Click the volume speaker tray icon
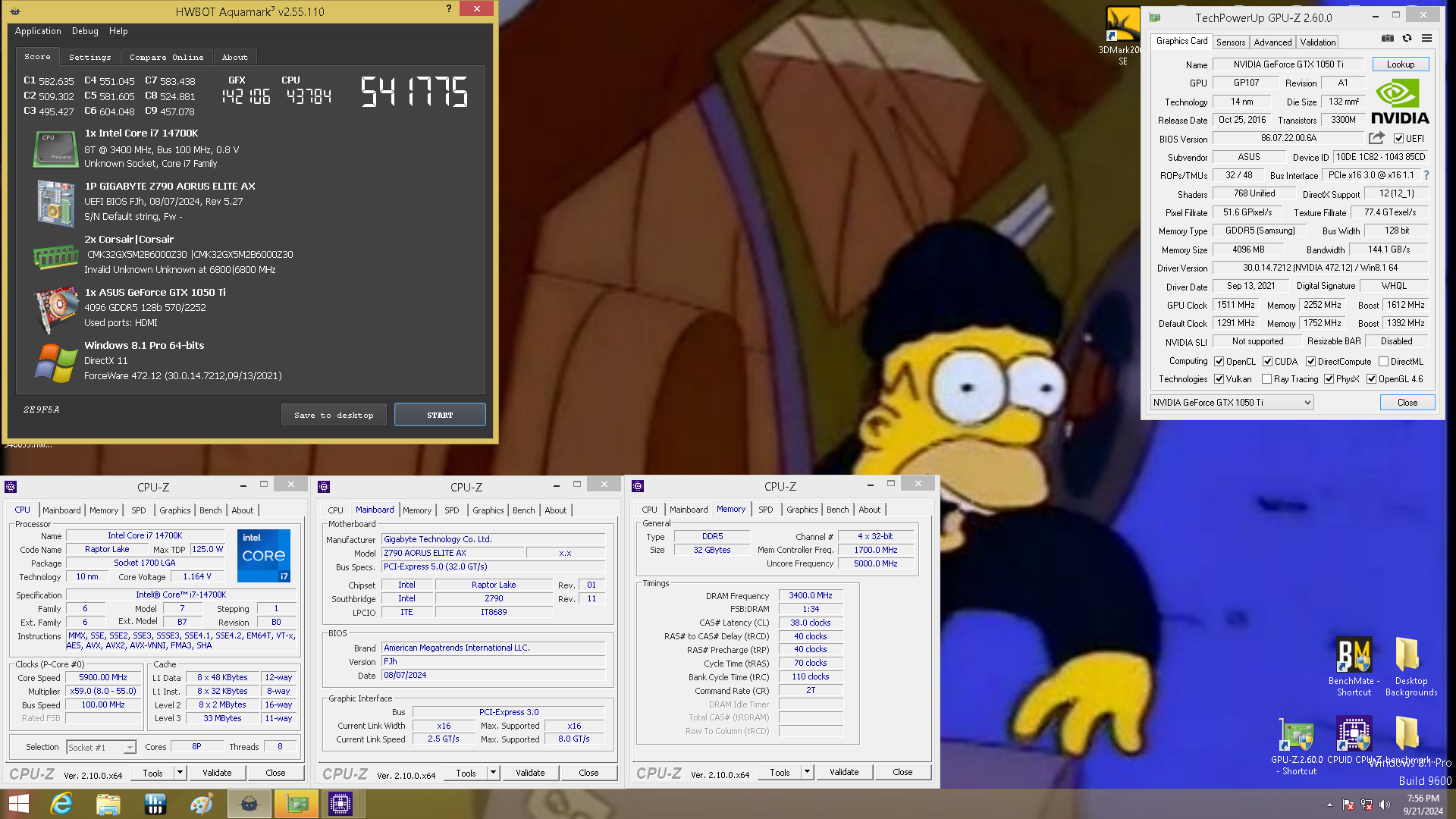This screenshot has height=819, width=1456. pyautogui.click(x=1385, y=805)
